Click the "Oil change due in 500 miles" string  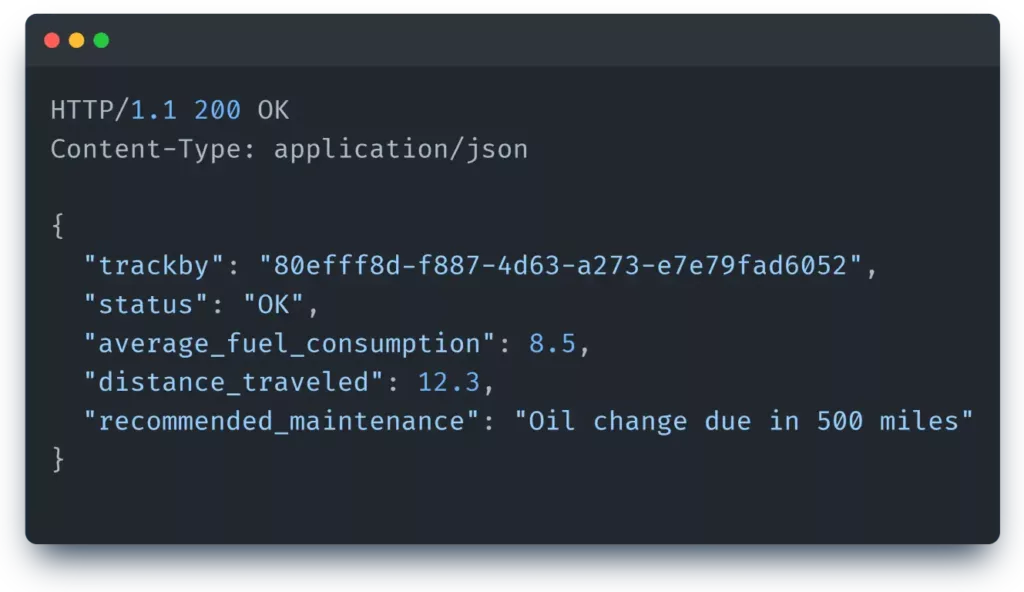coord(744,420)
